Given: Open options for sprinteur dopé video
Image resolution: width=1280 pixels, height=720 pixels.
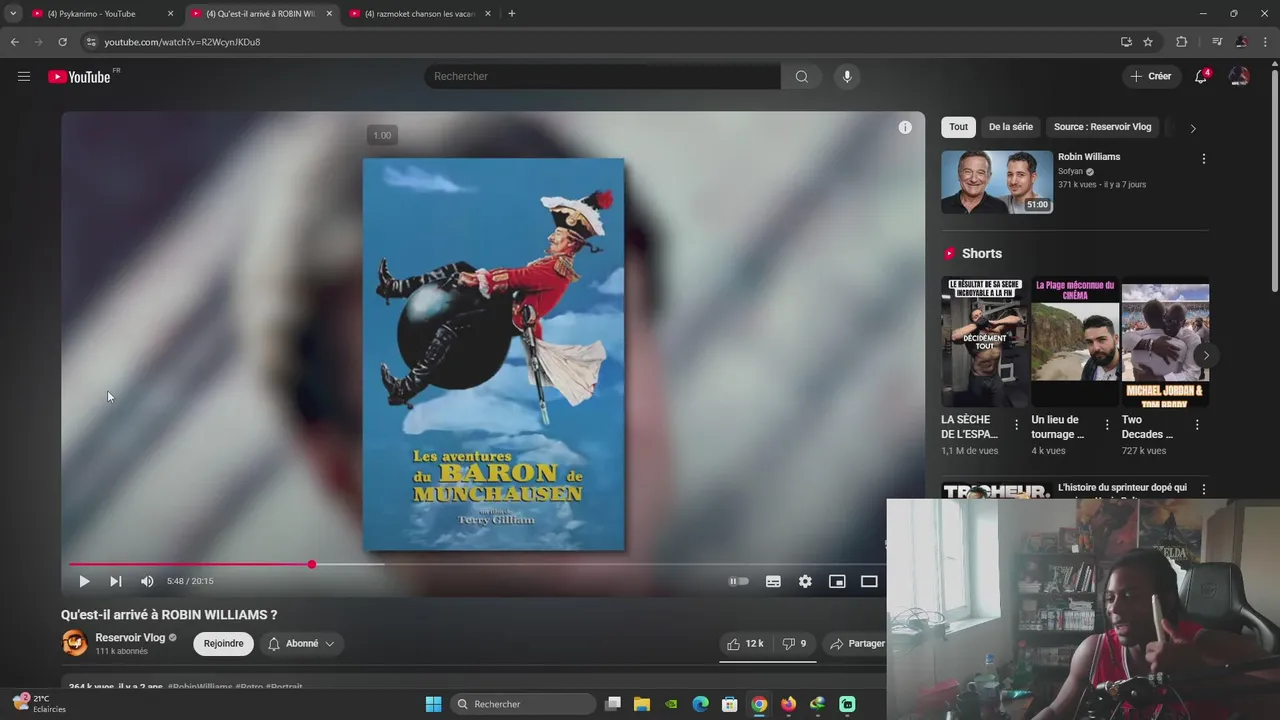Looking at the screenshot, I should click(1203, 490).
